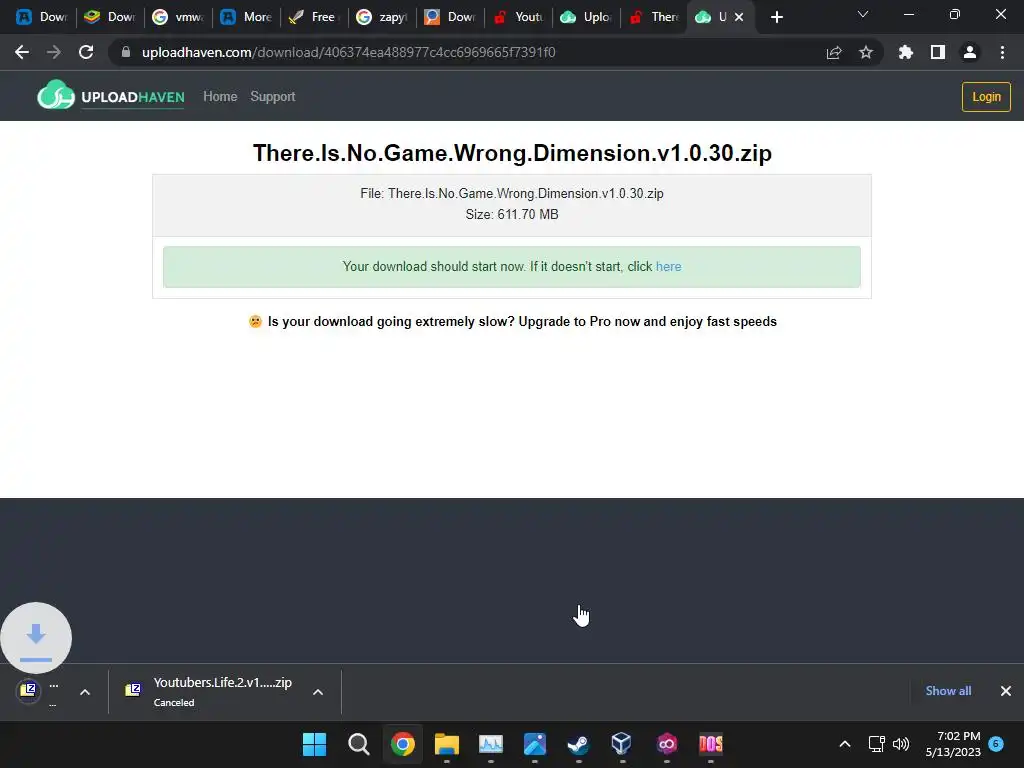Screen dimensions: 1024x768
Task: Click the UploadHaven logo
Action: 111,97
